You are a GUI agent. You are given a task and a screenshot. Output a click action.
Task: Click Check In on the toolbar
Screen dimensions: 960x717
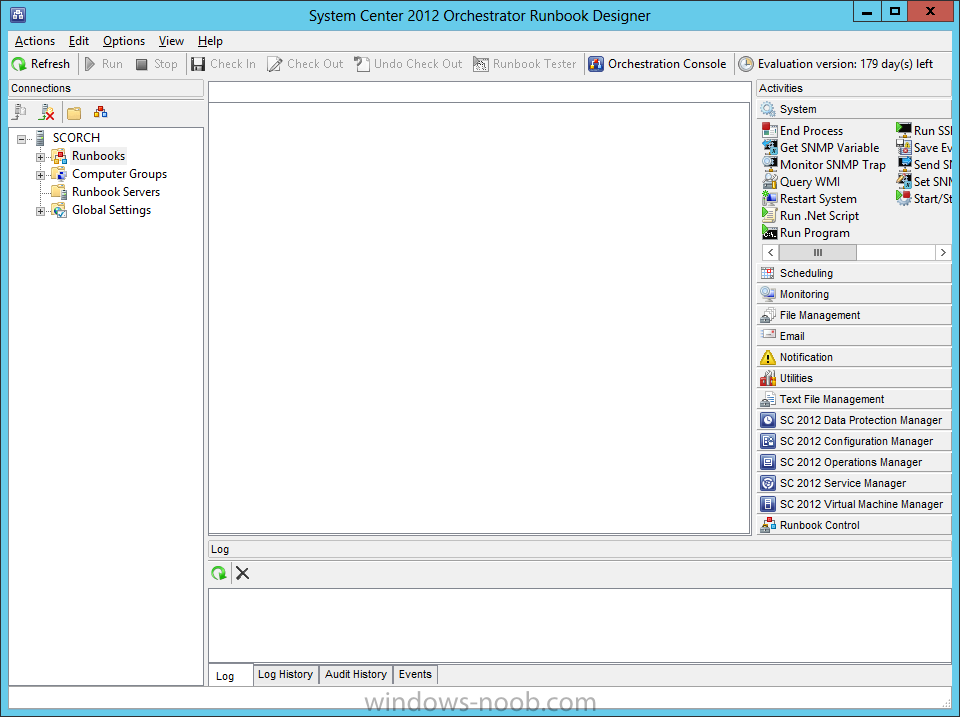pos(223,64)
